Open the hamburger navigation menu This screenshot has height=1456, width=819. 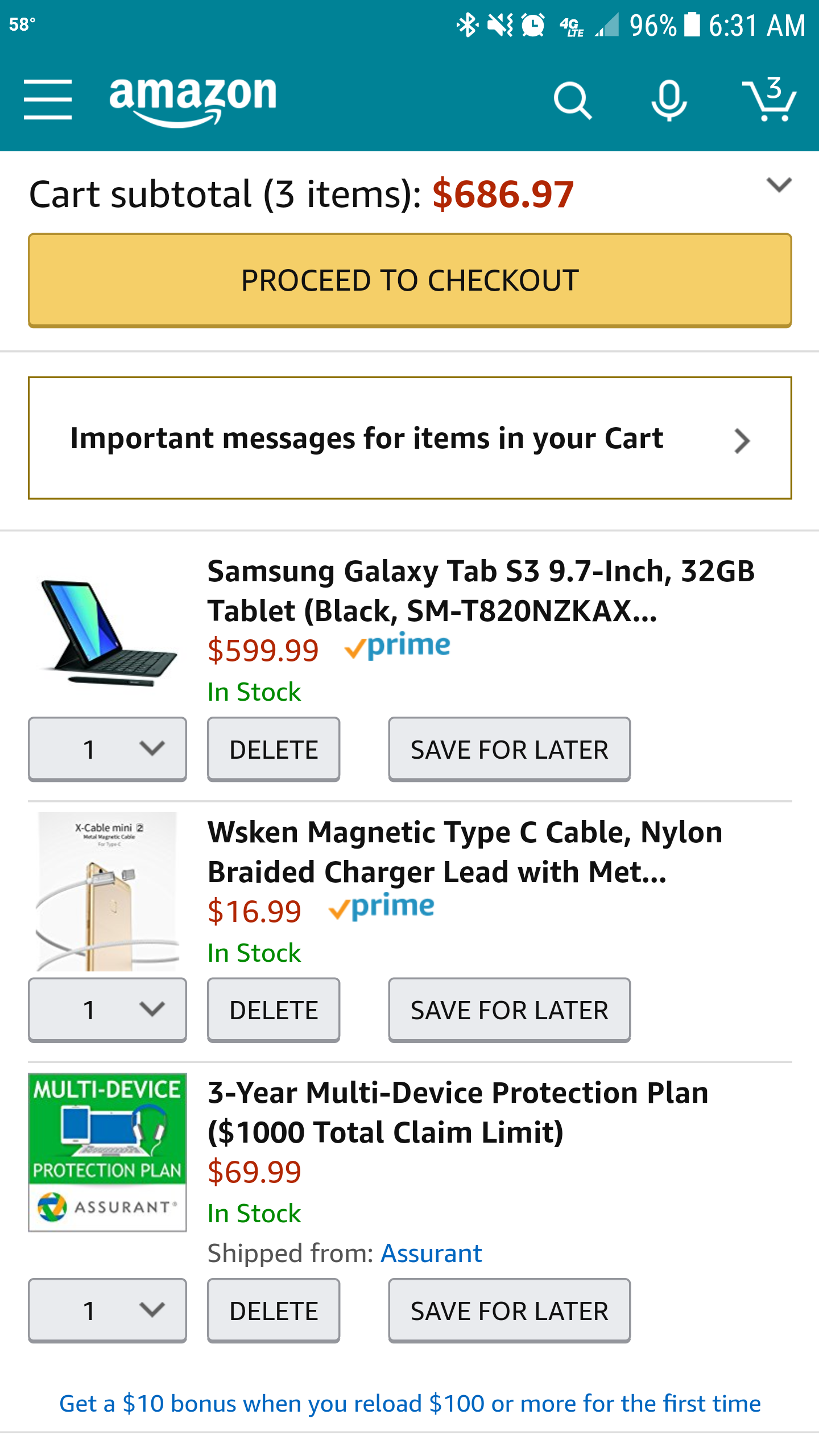coord(48,100)
